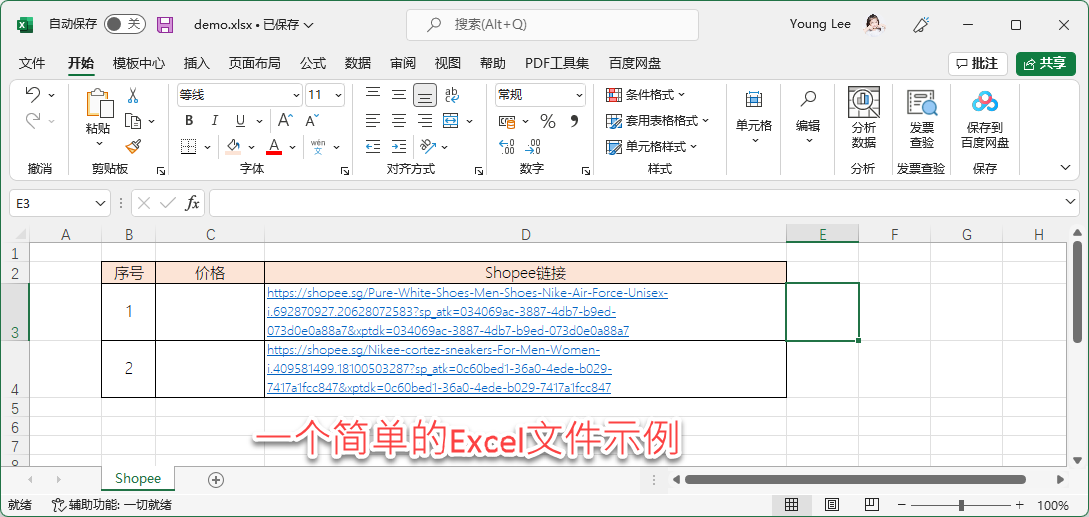Apply percent style format

tap(548, 122)
